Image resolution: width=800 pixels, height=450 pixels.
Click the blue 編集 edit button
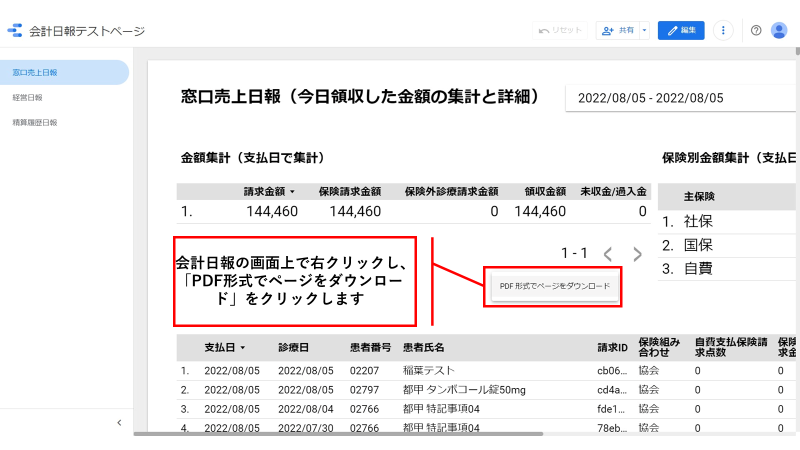681,31
